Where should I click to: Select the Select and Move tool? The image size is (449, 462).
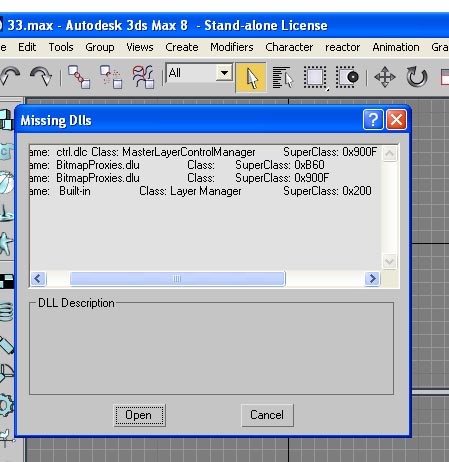(385, 77)
